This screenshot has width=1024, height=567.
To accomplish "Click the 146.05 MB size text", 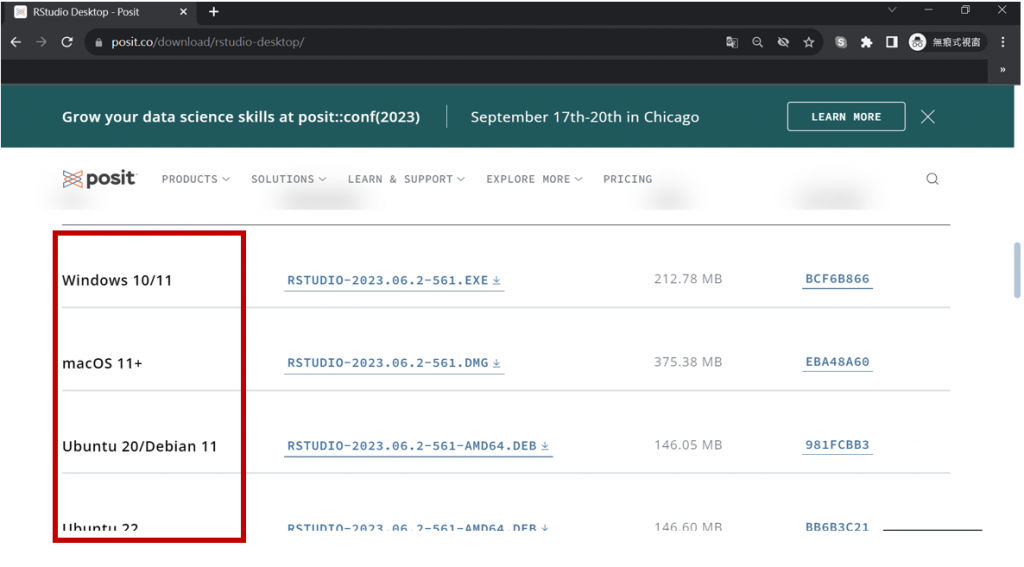I will coord(688,445).
